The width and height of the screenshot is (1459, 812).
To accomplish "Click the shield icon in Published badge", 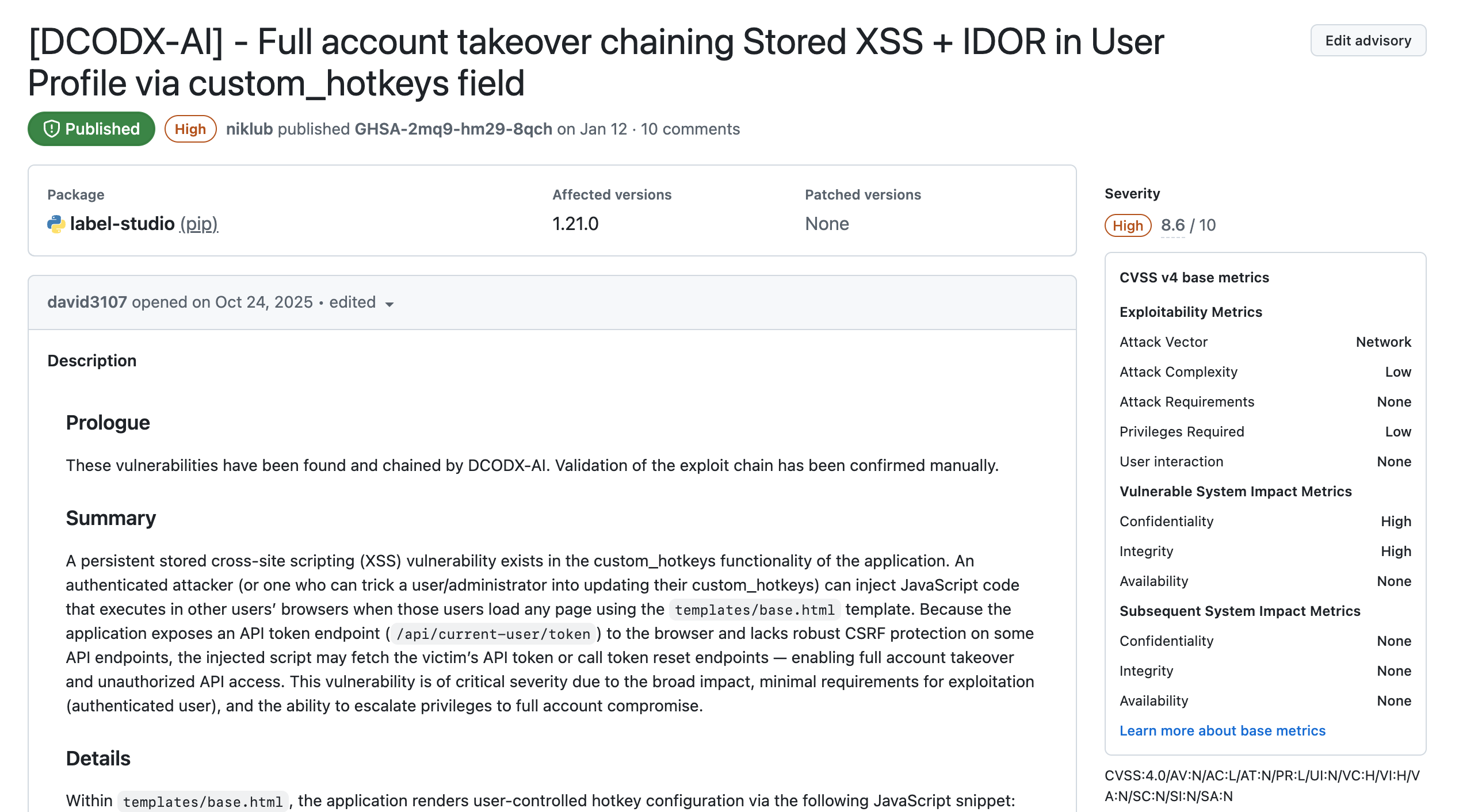I will pyautogui.click(x=52, y=129).
